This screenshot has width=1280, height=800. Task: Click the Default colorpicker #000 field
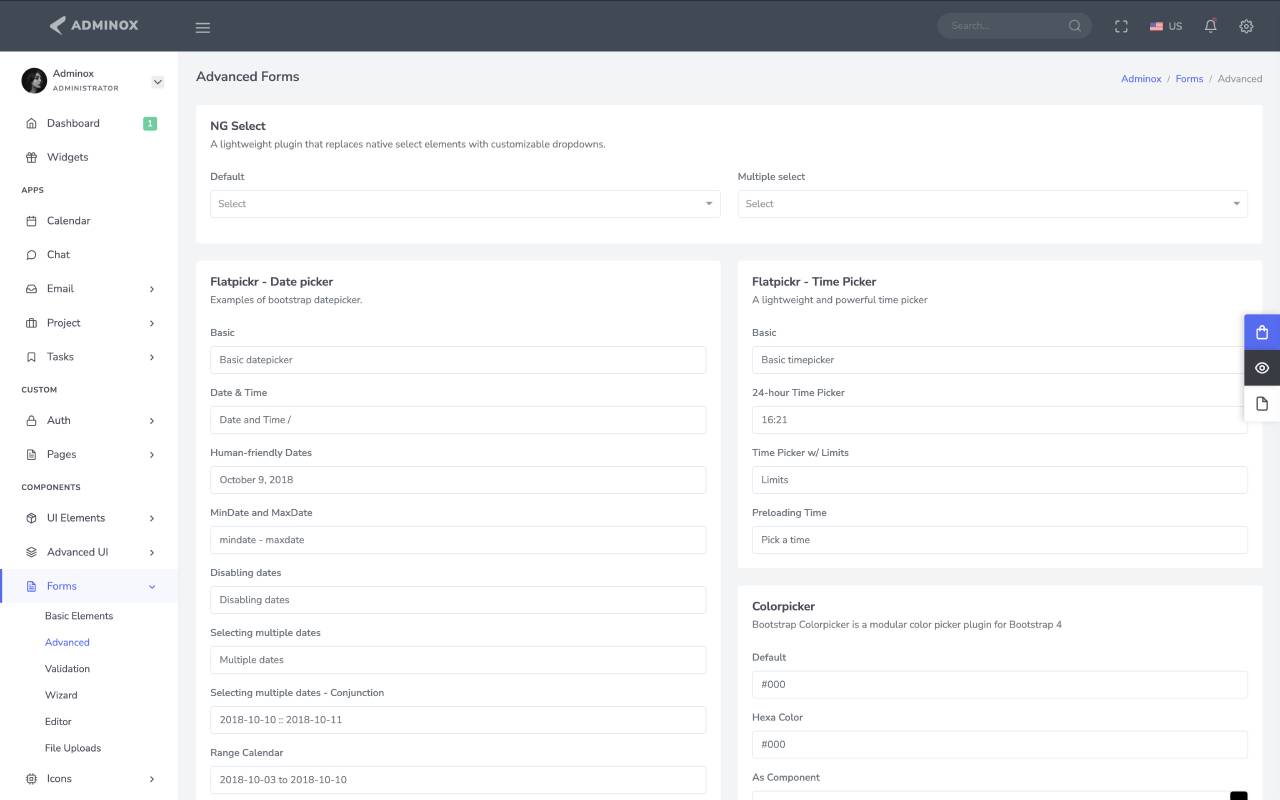click(1000, 685)
